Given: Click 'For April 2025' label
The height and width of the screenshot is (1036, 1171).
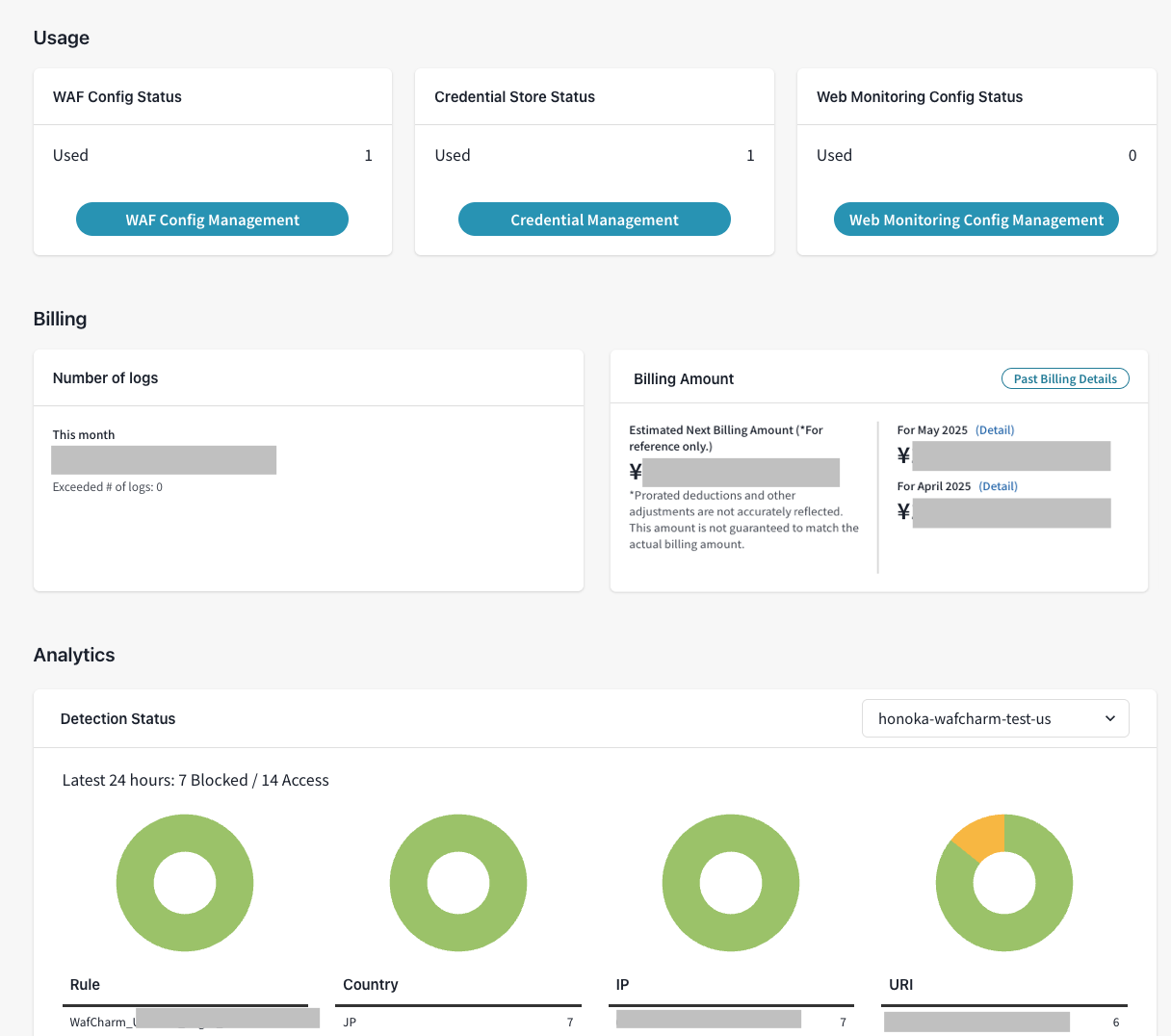Looking at the screenshot, I should coord(934,486).
